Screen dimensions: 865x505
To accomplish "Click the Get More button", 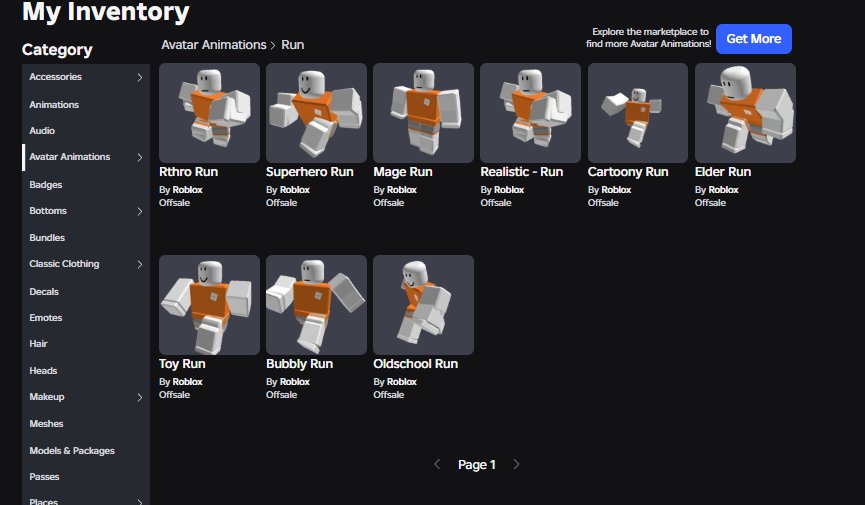I will point(754,39).
